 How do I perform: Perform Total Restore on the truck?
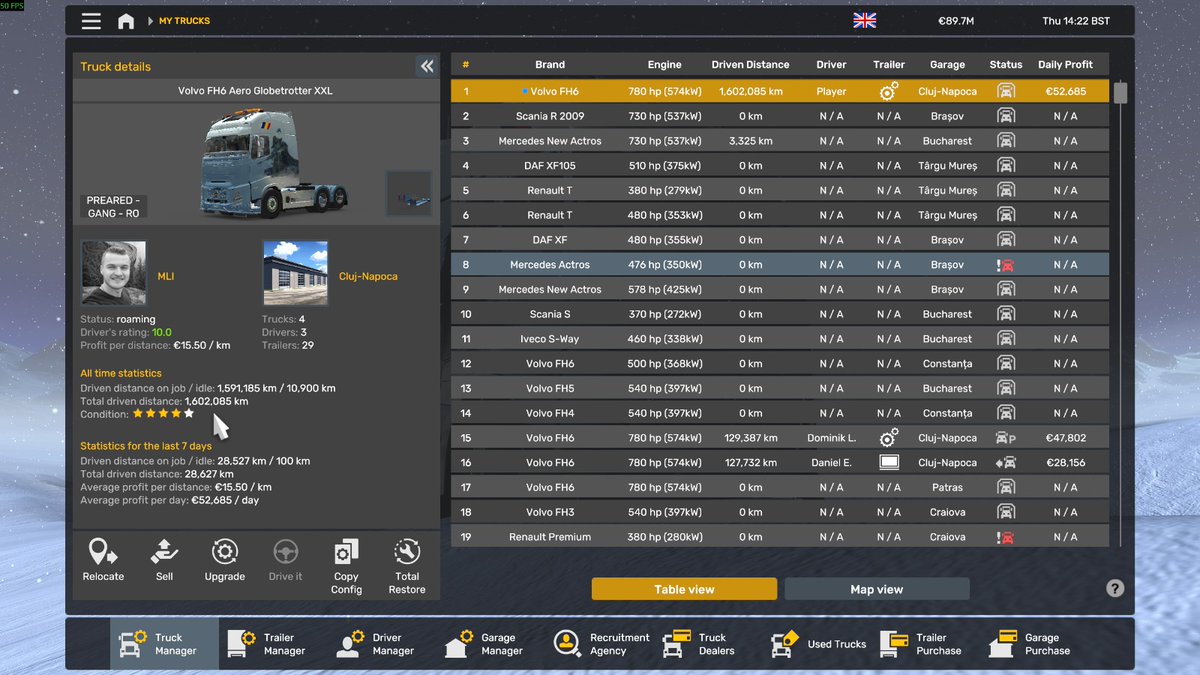tap(407, 567)
